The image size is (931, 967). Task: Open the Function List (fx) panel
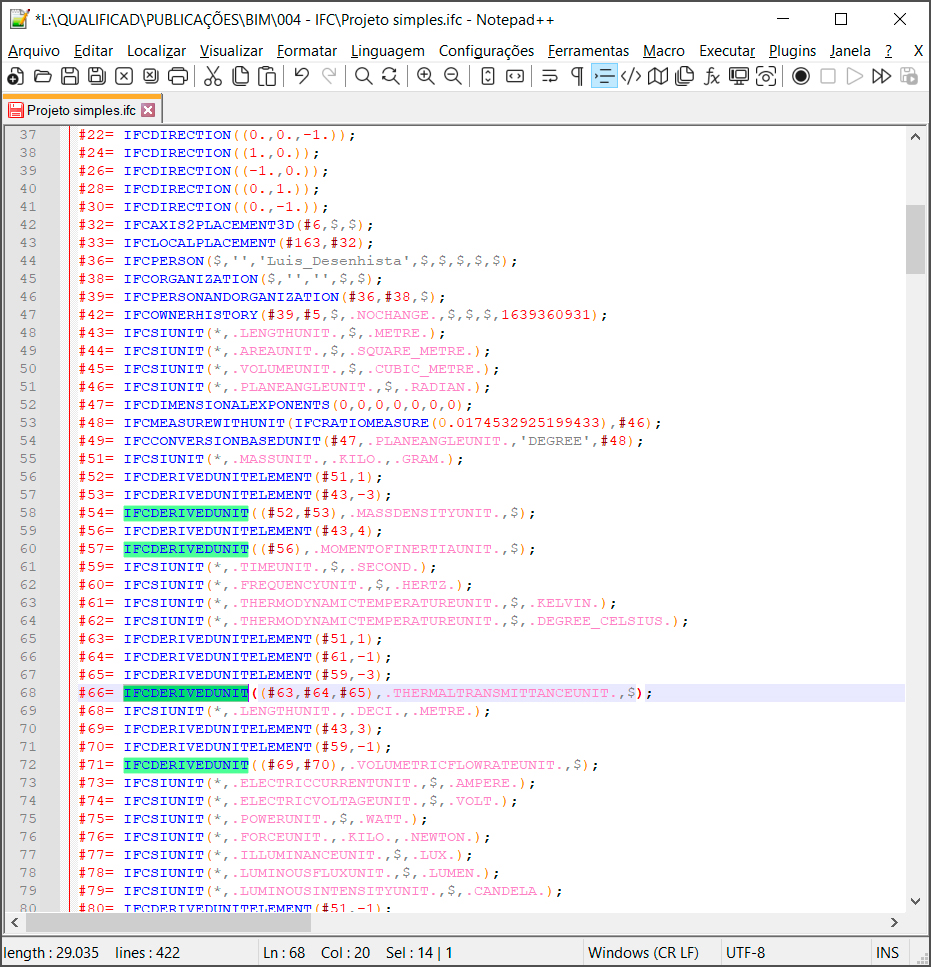pyautogui.click(x=712, y=76)
